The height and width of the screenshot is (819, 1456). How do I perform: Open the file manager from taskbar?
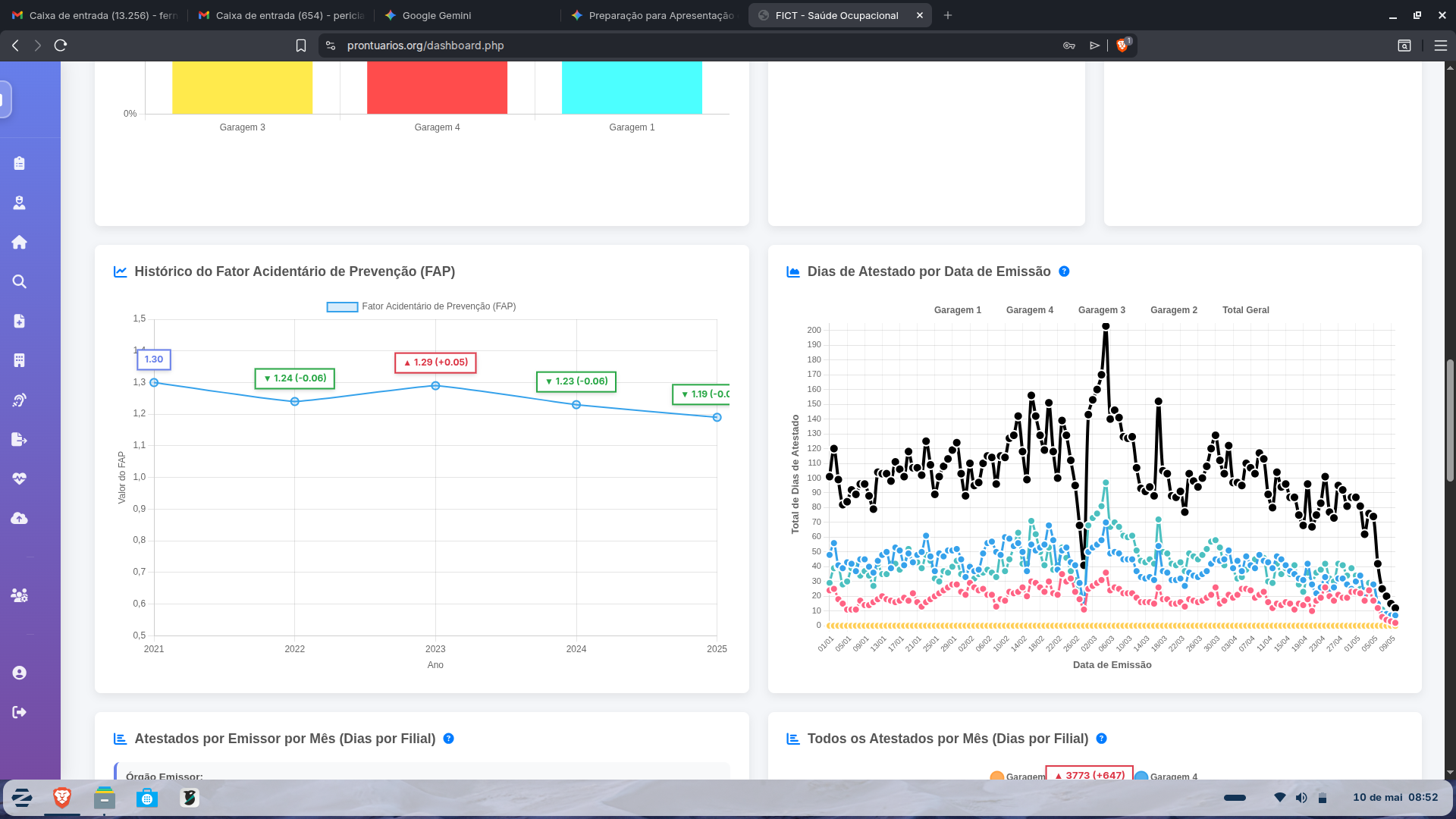tap(105, 798)
